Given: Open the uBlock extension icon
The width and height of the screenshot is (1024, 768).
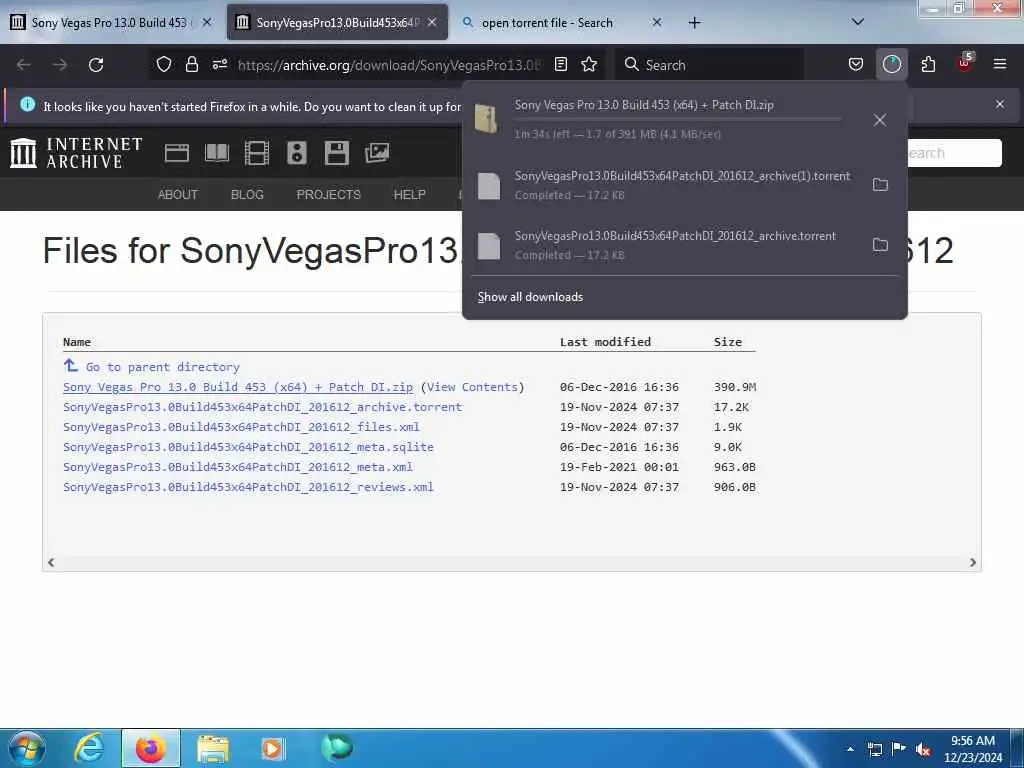Looking at the screenshot, I should tap(965, 63).
